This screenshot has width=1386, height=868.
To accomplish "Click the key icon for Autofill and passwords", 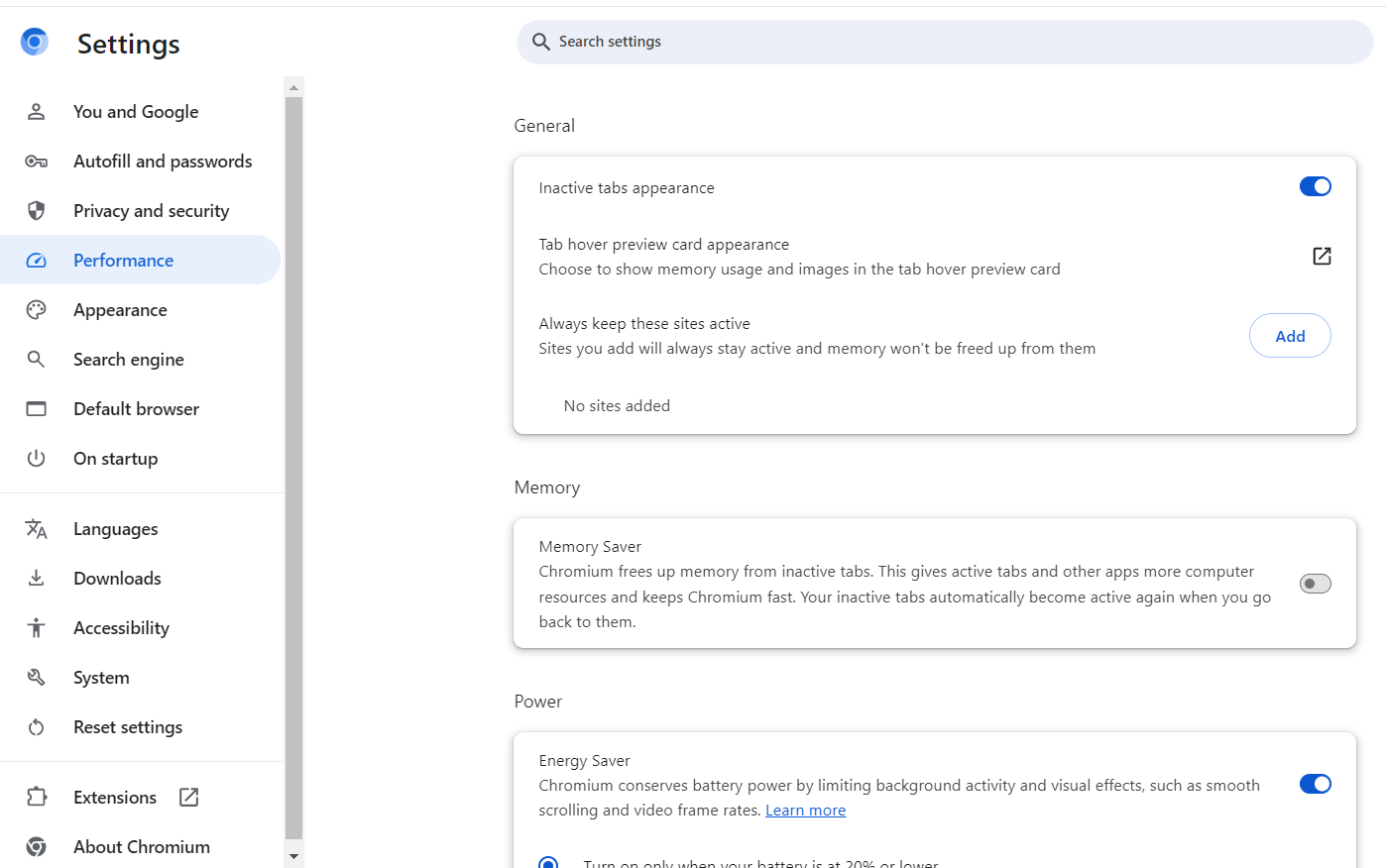I will 36,162.
